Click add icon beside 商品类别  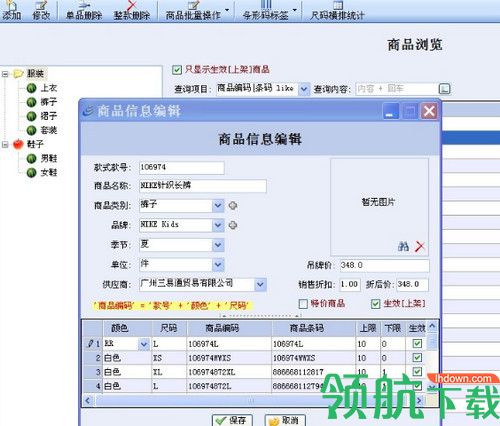click(233, 205)
